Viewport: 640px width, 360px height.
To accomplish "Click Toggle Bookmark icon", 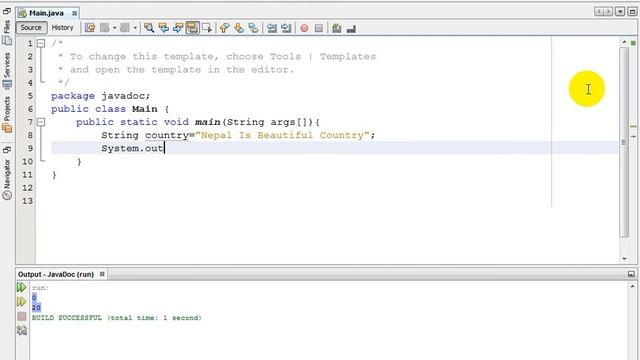I will 253,28.
